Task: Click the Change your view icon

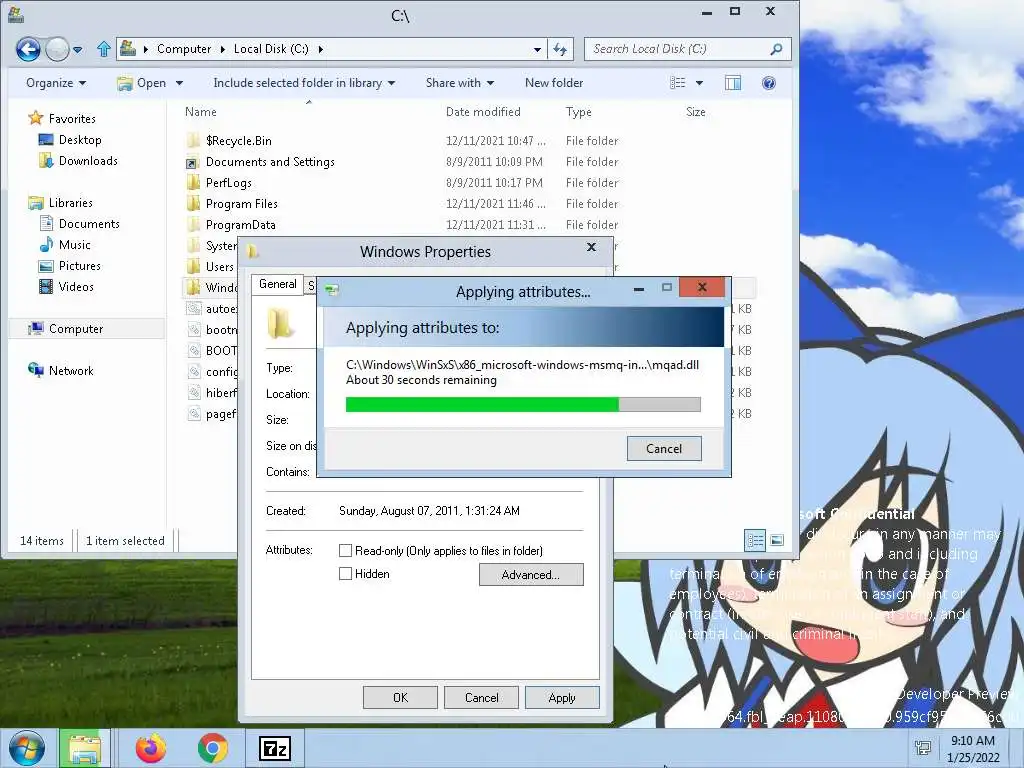Action: [678, 83]
